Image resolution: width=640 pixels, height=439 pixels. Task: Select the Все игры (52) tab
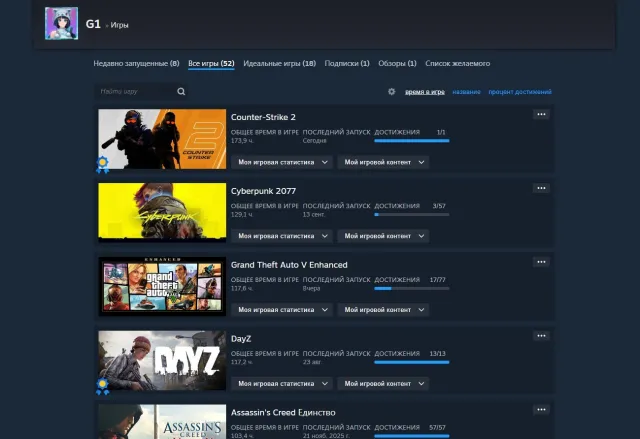click(x=211, y=63)
